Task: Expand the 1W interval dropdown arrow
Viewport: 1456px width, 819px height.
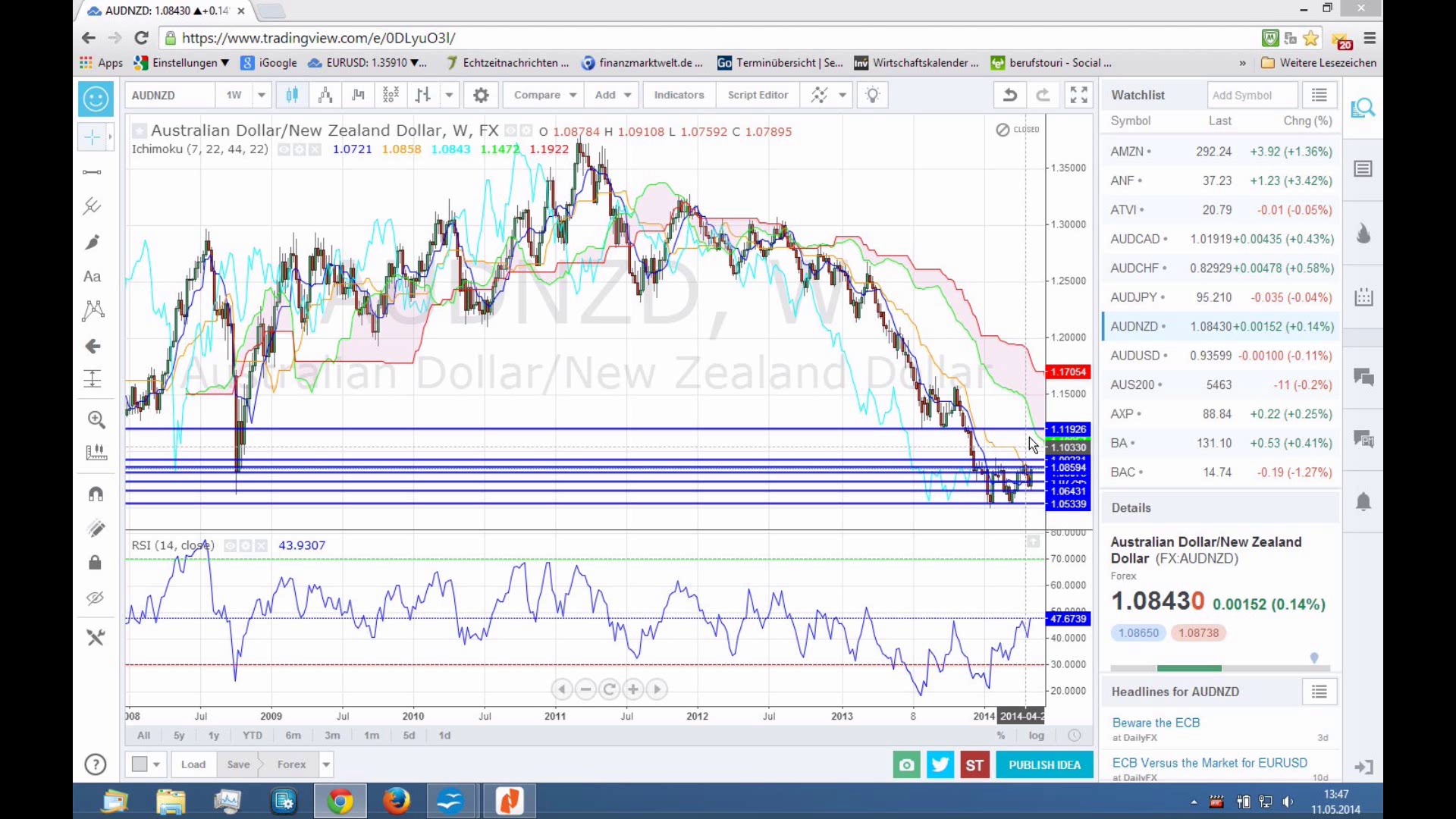Action: (262, 95)
